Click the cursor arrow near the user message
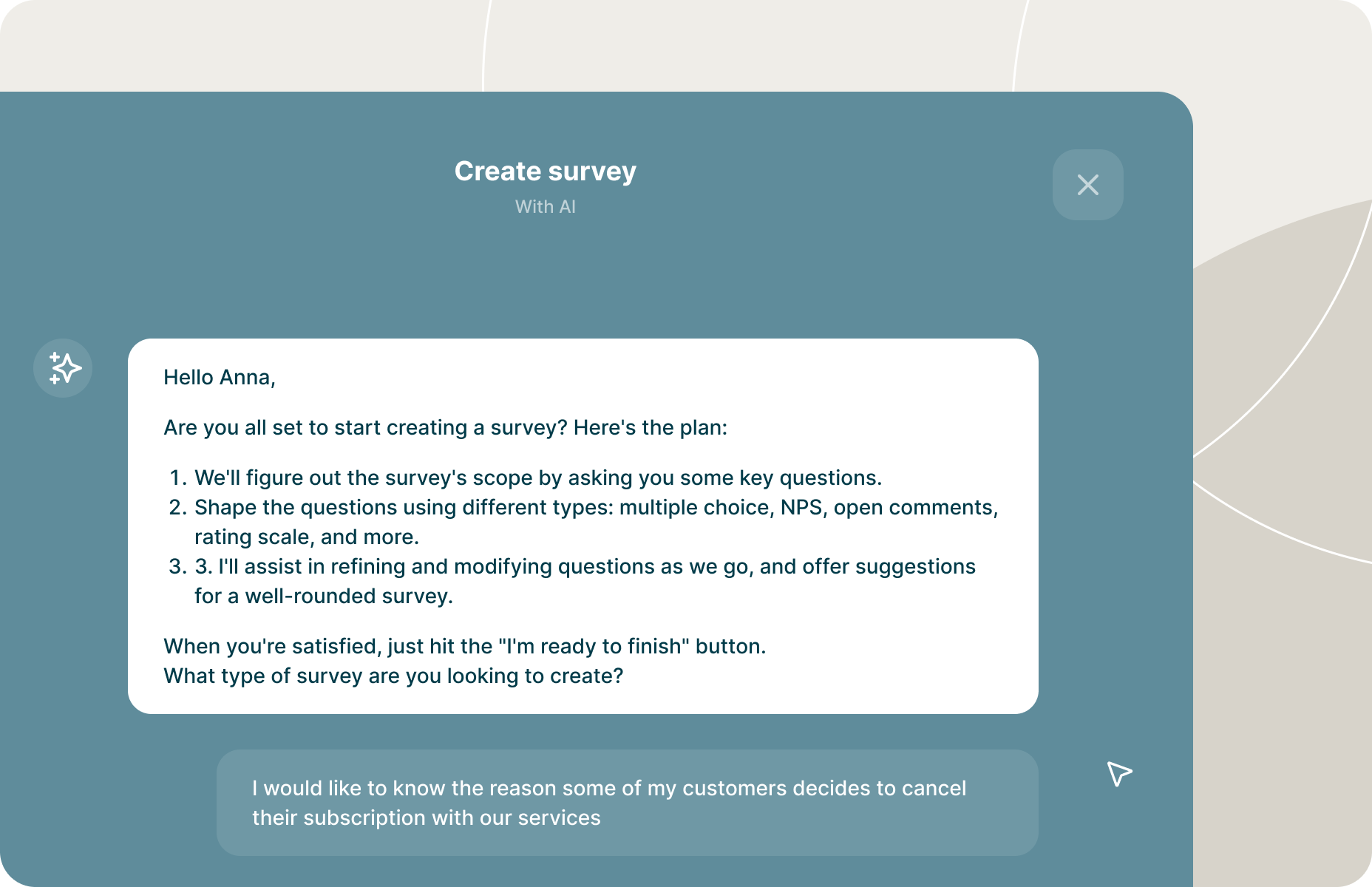 (x=1118, y=774)
